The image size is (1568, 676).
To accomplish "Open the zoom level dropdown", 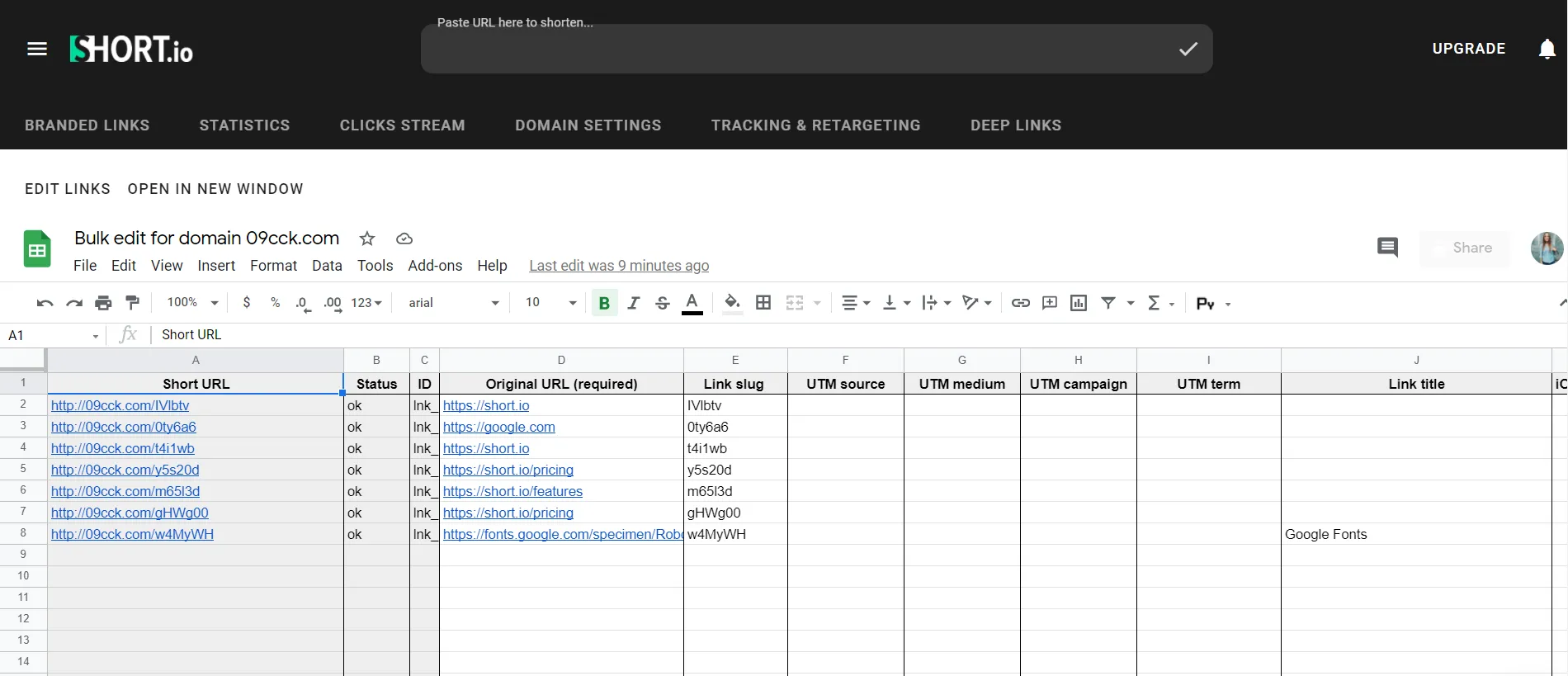I will pos(193,303).
